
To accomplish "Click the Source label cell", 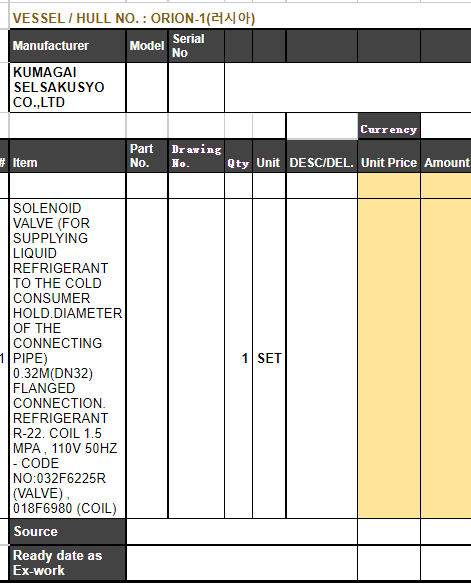I will click(x=68, y=531).
